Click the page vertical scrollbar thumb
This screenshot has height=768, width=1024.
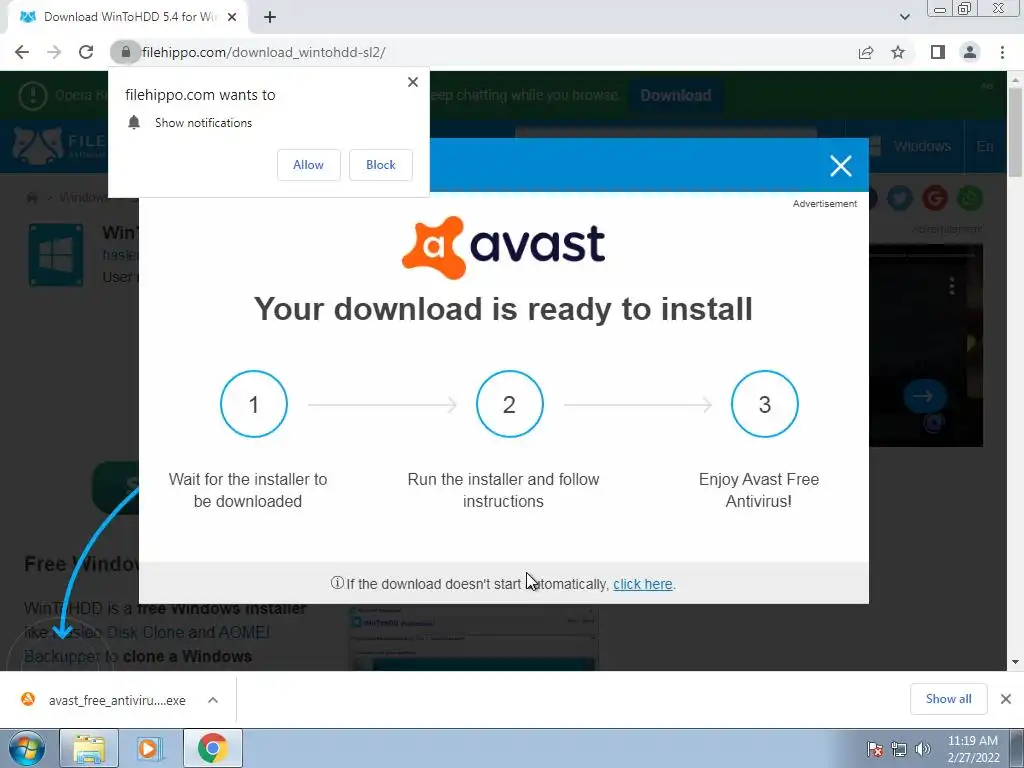point(1015,131)
